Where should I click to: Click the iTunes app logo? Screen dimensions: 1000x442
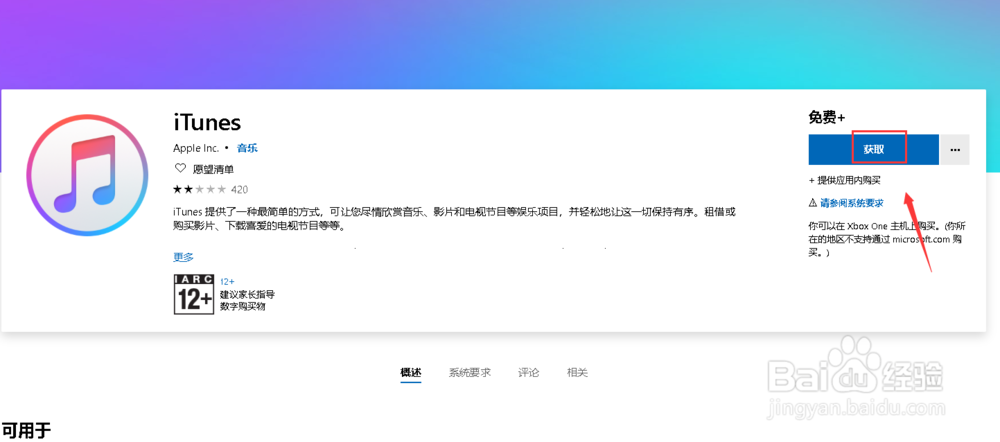click(x=85, y=176)
